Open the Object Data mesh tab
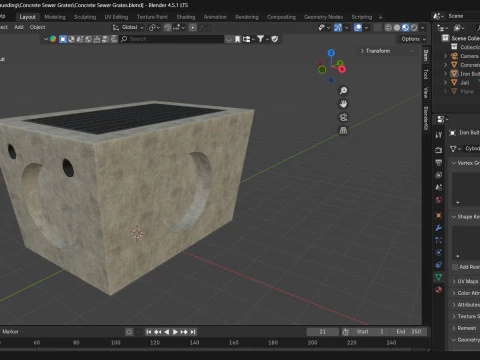The image size is (480, 360). click(439, 277)
